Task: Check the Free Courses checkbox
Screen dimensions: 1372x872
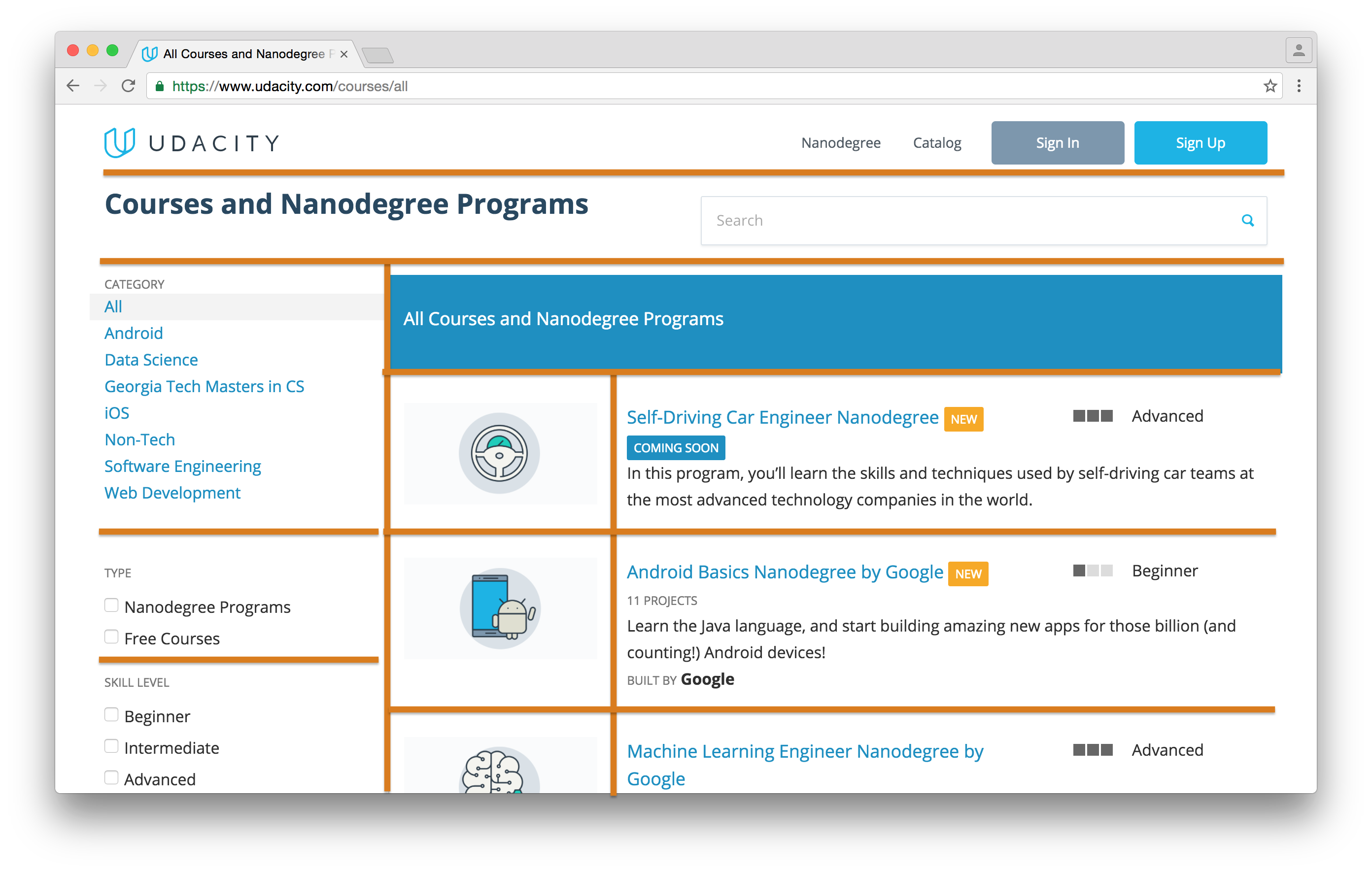Action: (x=111, y=637)
